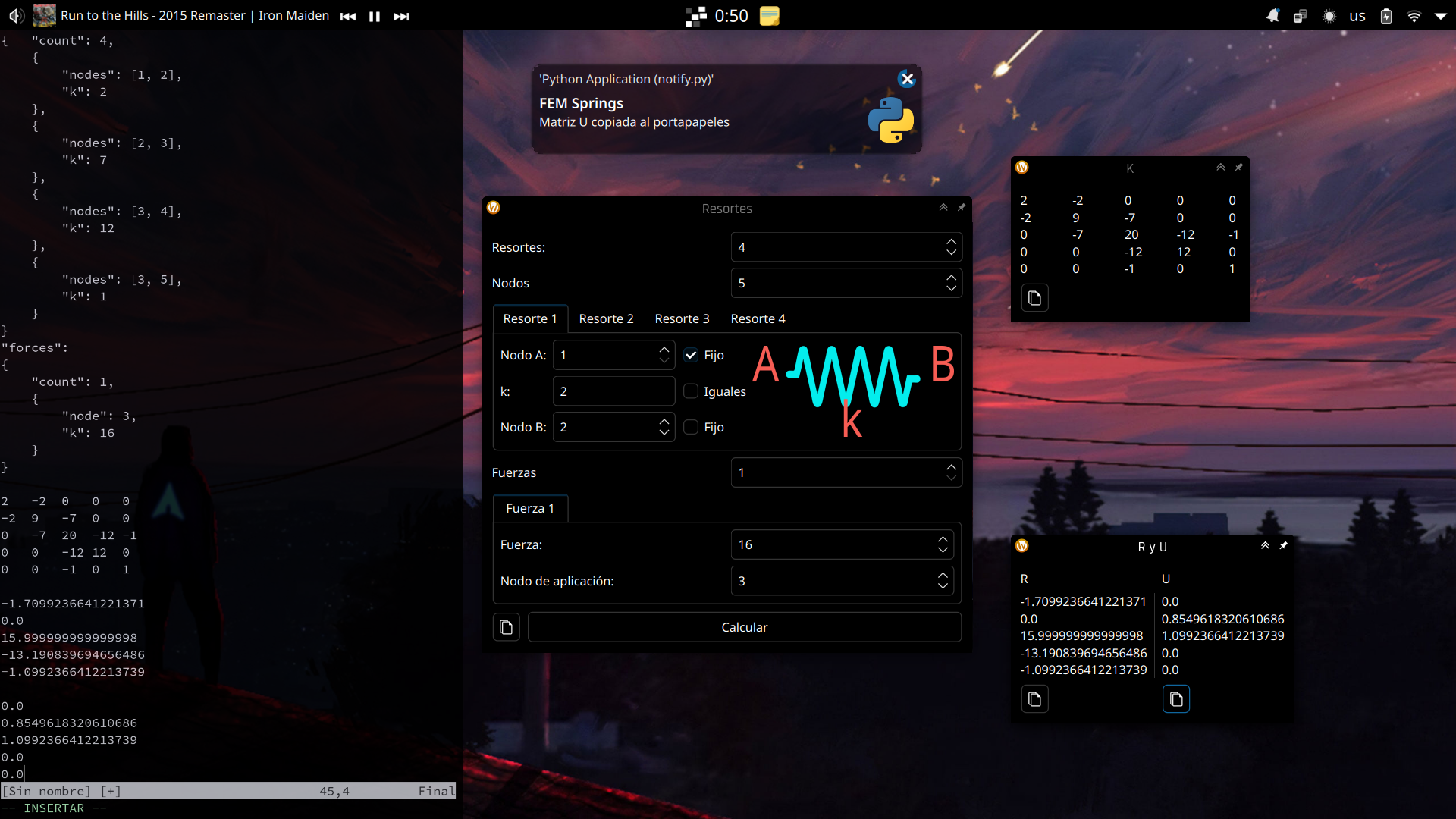Enable the Iguales checkbox
Viewport: 1456px width, 819px height.
691,391
